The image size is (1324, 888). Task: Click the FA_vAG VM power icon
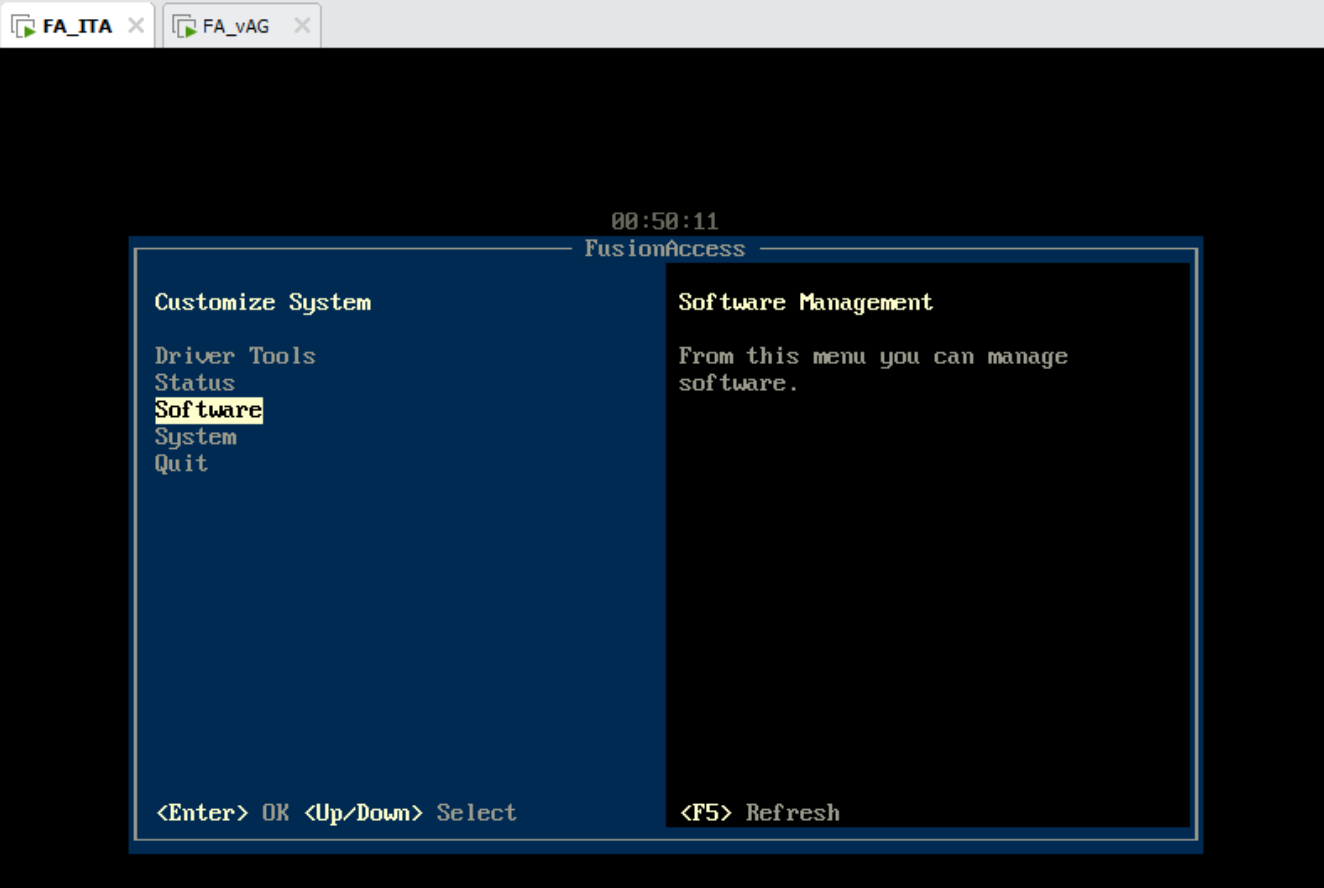[x=184, y=27]
